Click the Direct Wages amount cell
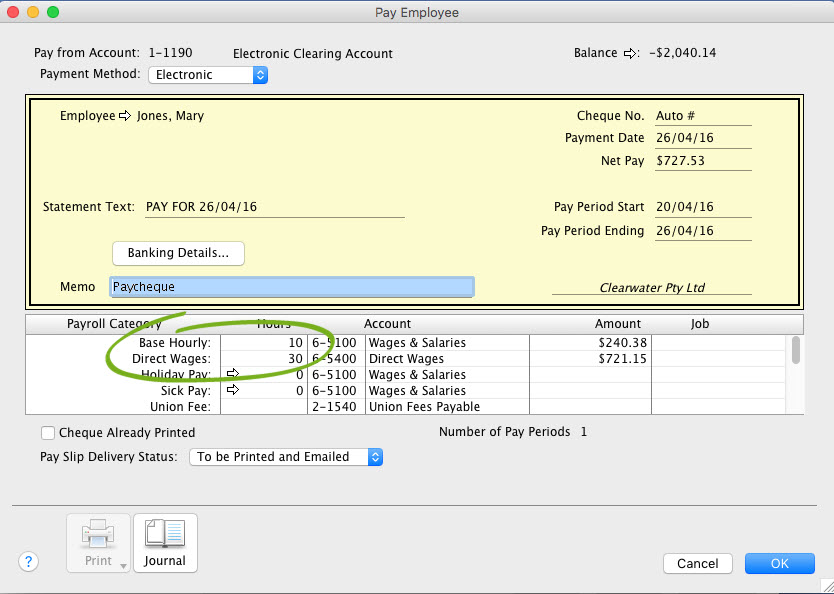Image resolution: width=834 pixels, height=594 pixels. (589, 358)
